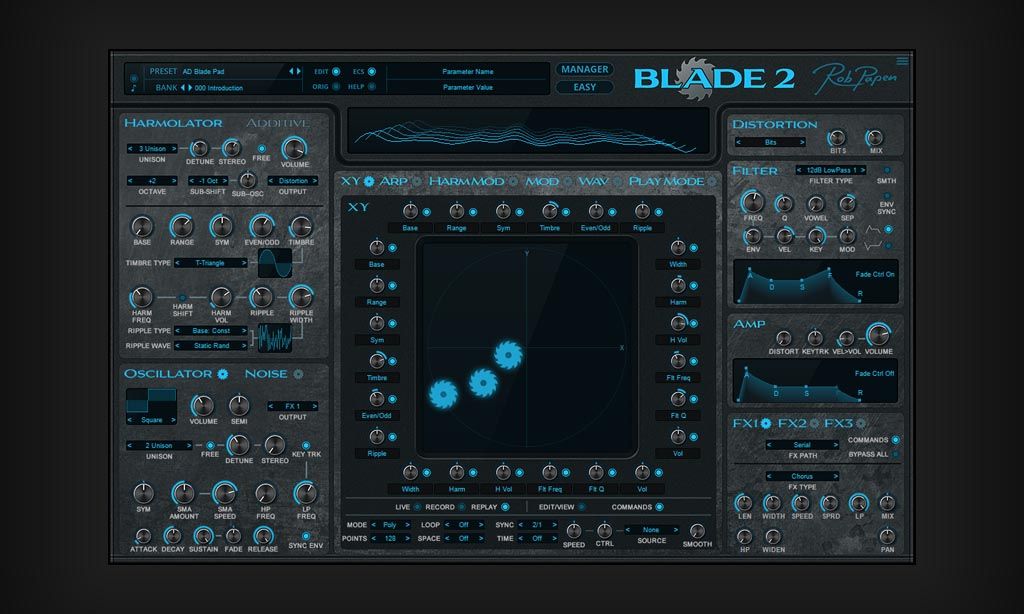This screenshot has height=614, width=1024.
Task: Open the Distortion type Bits selector
Action: (x=771, y=142)
